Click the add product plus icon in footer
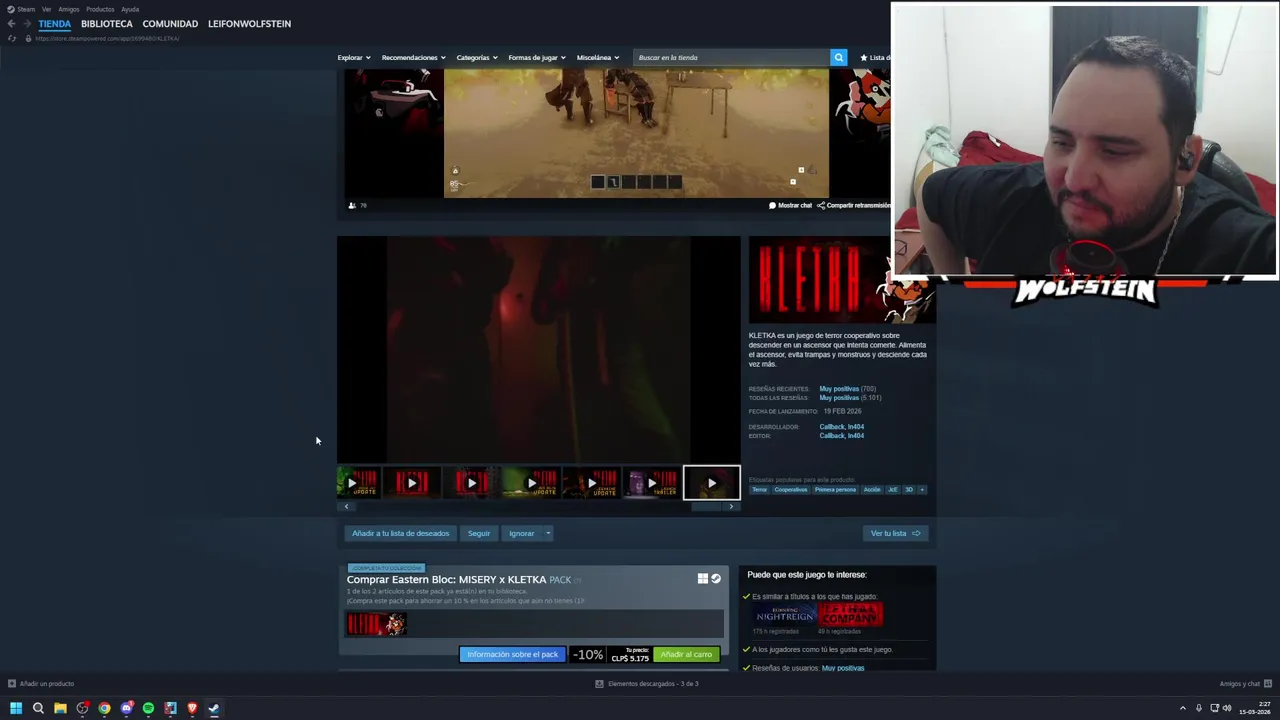The height and width of the screenshot is (720, 1280). click(12, 684)
